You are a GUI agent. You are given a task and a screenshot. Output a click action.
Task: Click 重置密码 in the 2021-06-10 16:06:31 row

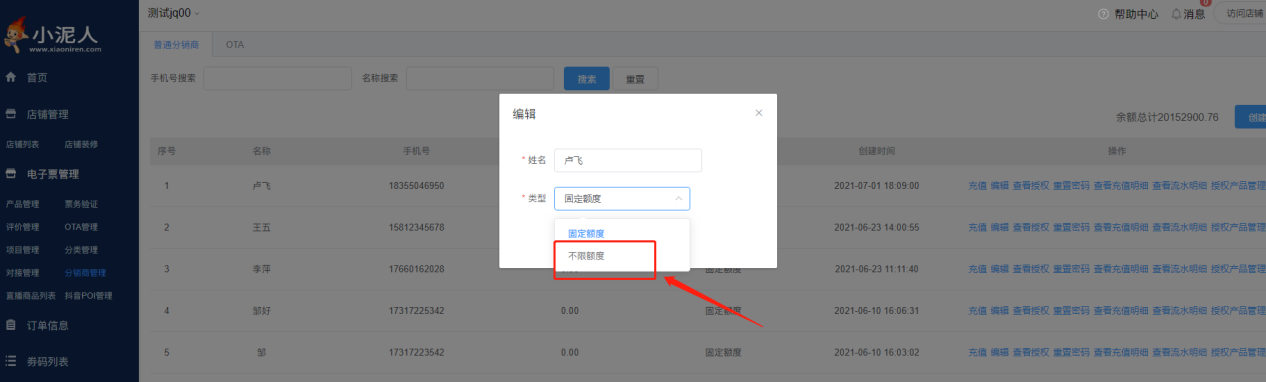point(1071,311)
